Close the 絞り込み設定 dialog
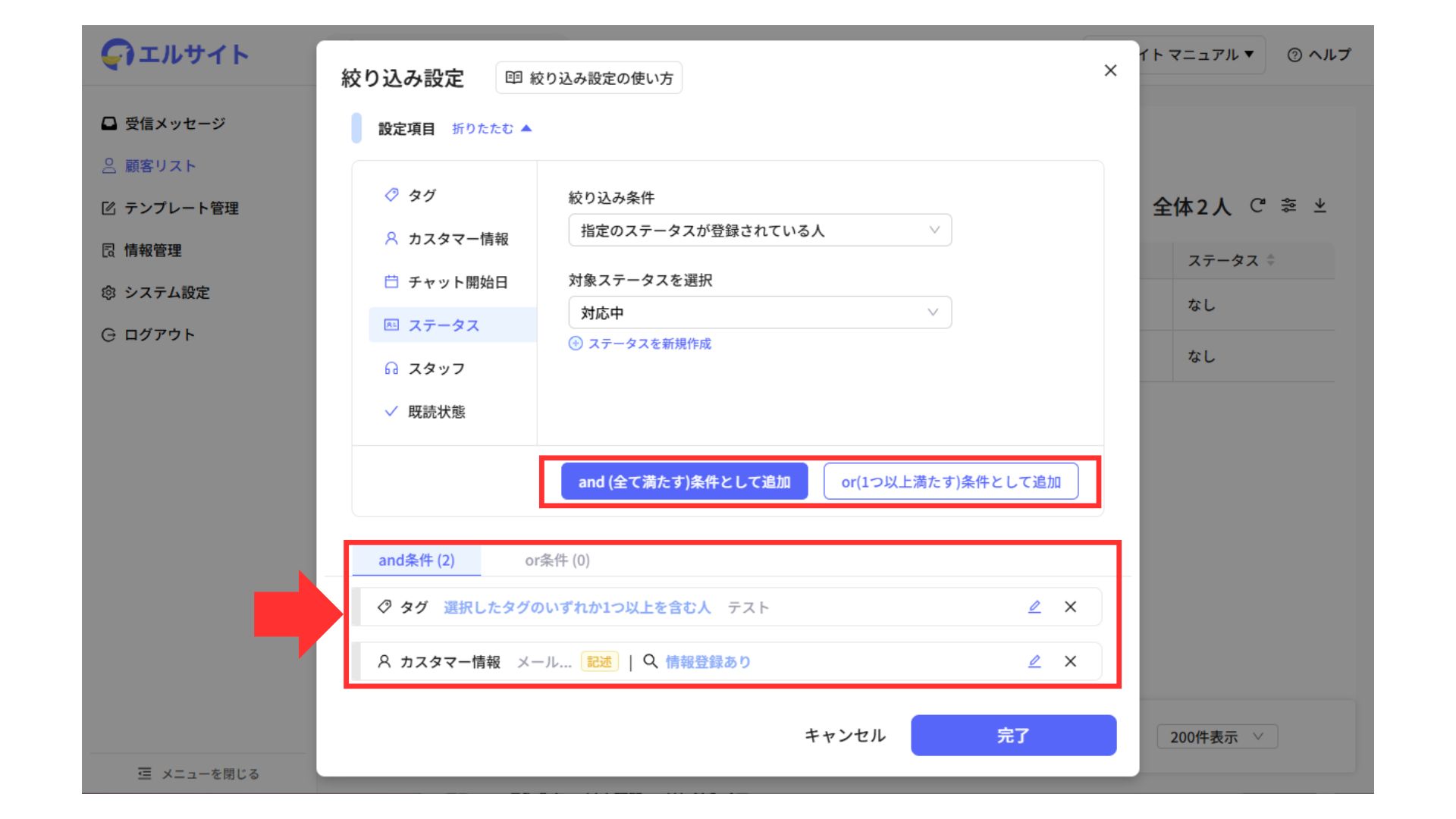This screenshot has width=1456, height=819. coord(1110,71)
